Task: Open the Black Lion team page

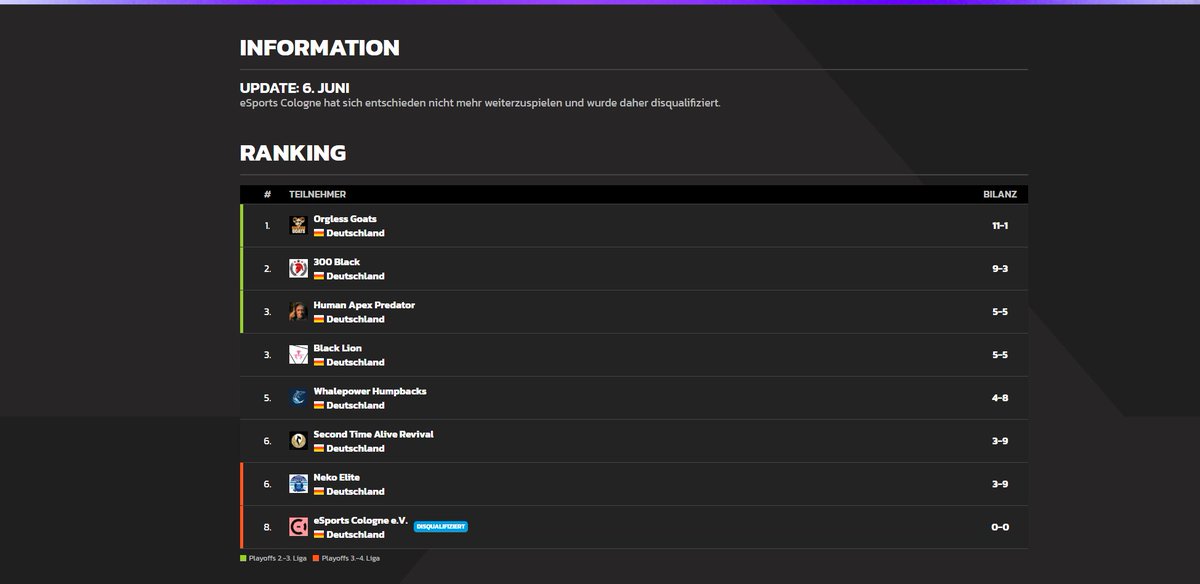Action: tap(338, 348)
